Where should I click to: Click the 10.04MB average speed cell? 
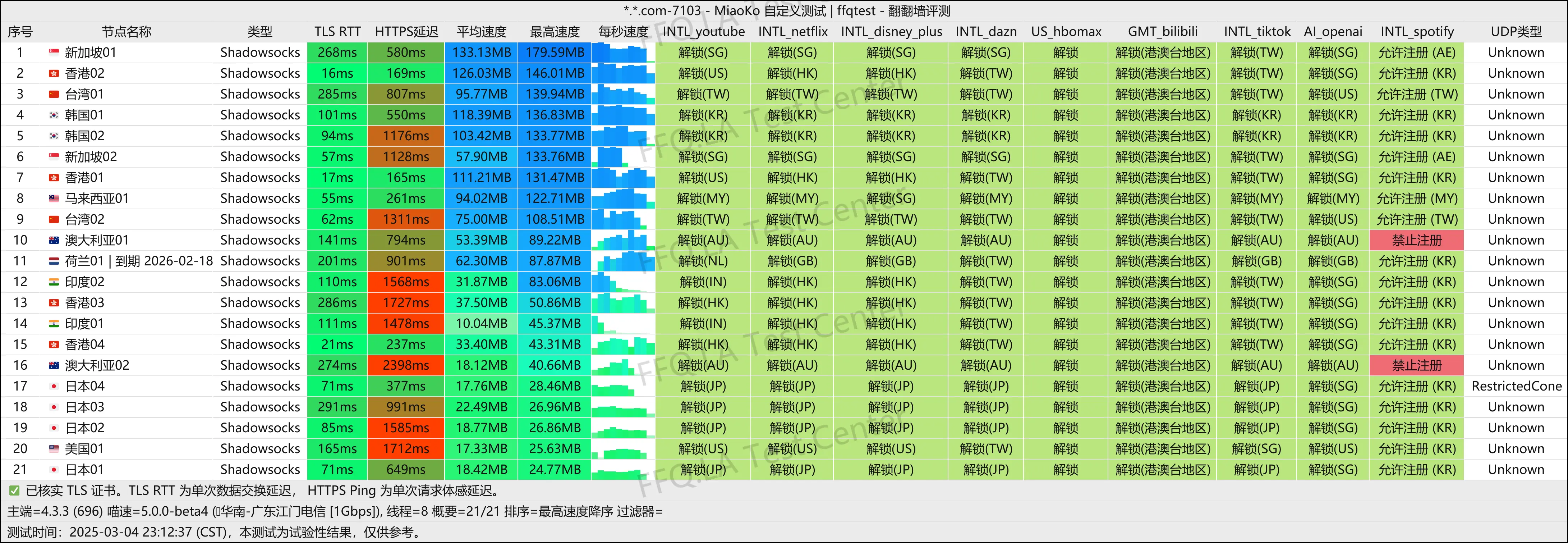[x=482, y=324]
